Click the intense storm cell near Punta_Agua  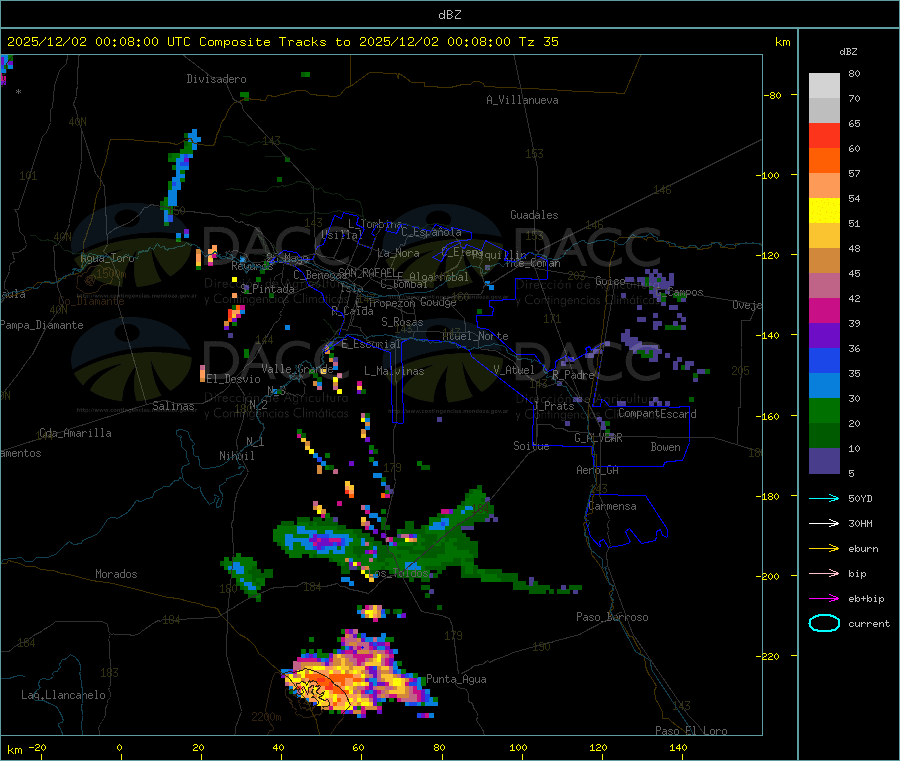[x=359, y=677]
